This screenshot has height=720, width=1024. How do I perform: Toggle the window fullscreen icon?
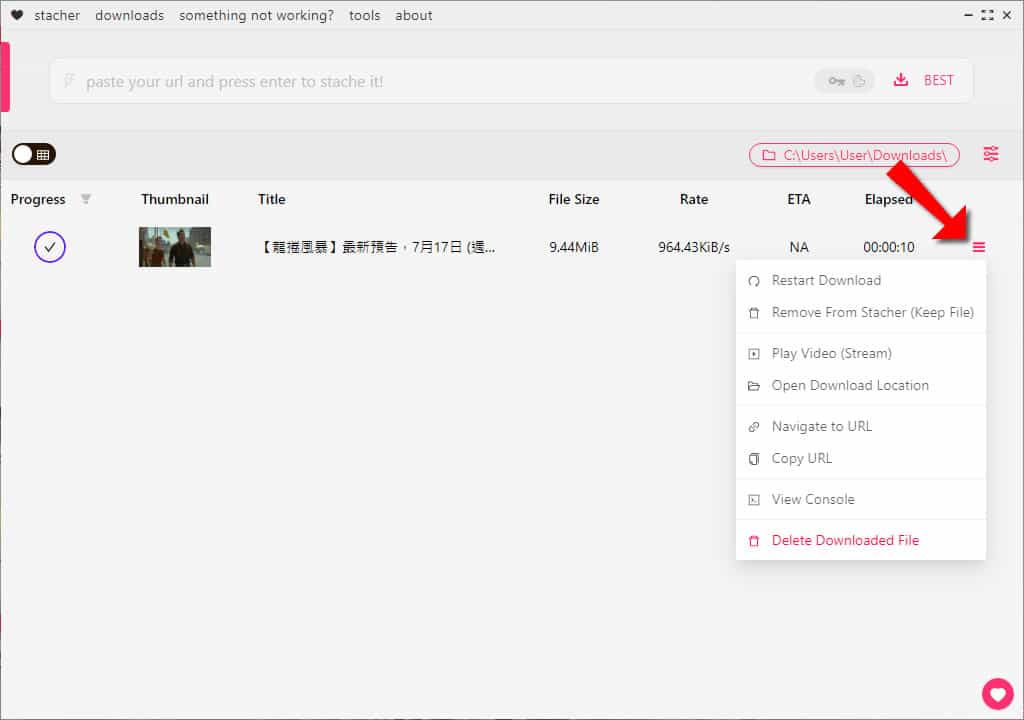[x=987, y=15]
